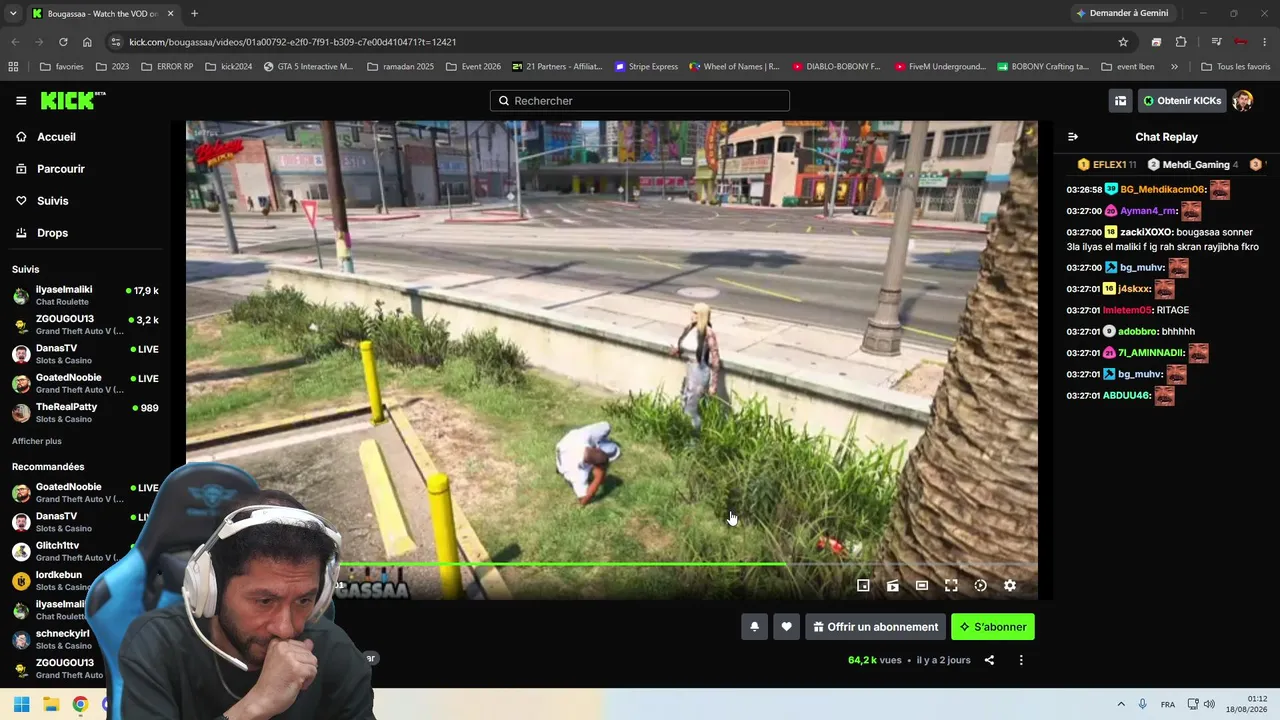
Task: Open the volume control in system tray
Action: (1209, 704)
